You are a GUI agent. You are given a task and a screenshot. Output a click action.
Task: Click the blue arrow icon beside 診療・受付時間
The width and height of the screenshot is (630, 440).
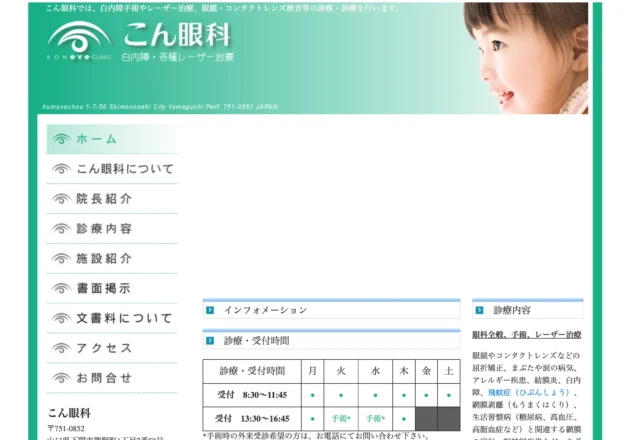point(210,341)
